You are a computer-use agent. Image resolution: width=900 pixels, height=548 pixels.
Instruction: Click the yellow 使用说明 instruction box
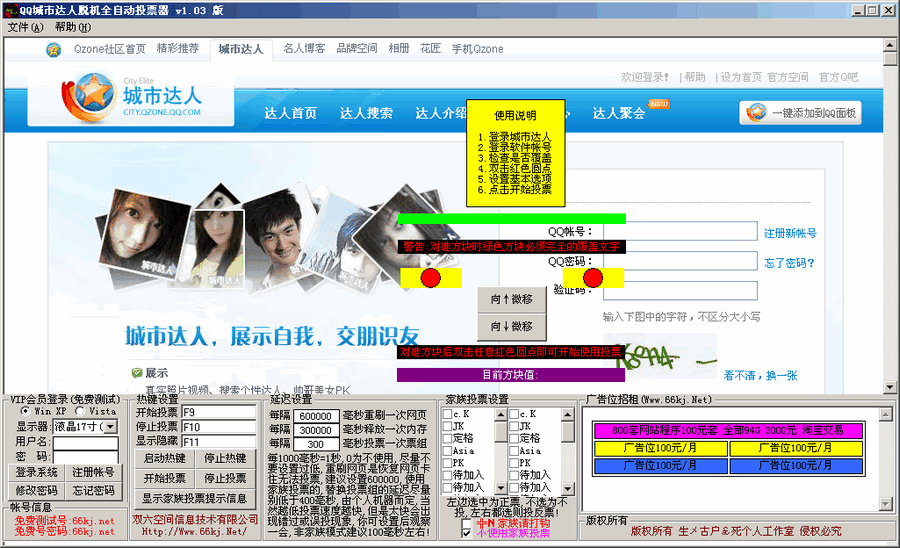pos(515,153)
